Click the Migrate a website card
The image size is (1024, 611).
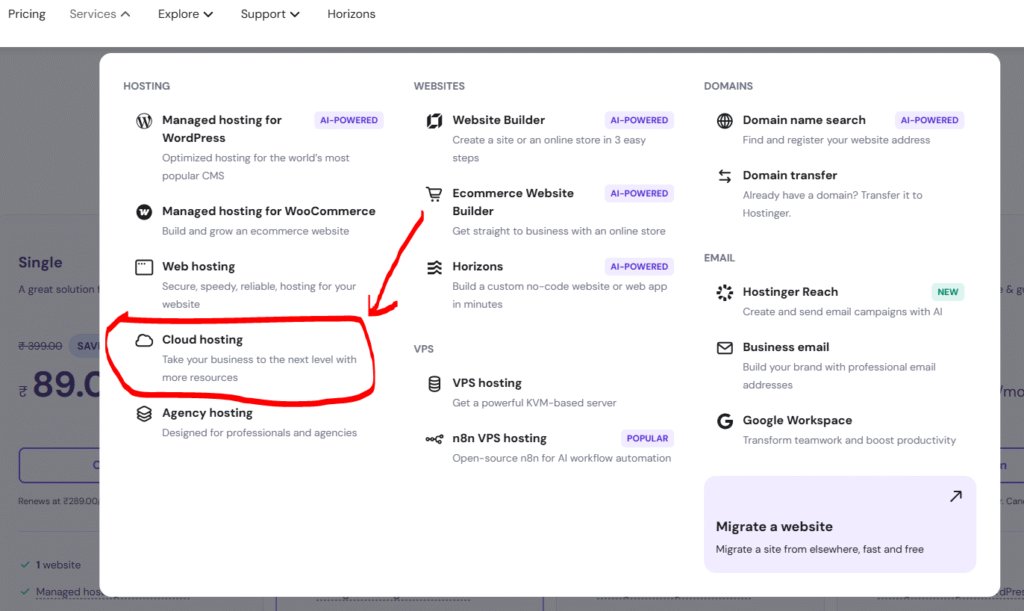(839, 524)
